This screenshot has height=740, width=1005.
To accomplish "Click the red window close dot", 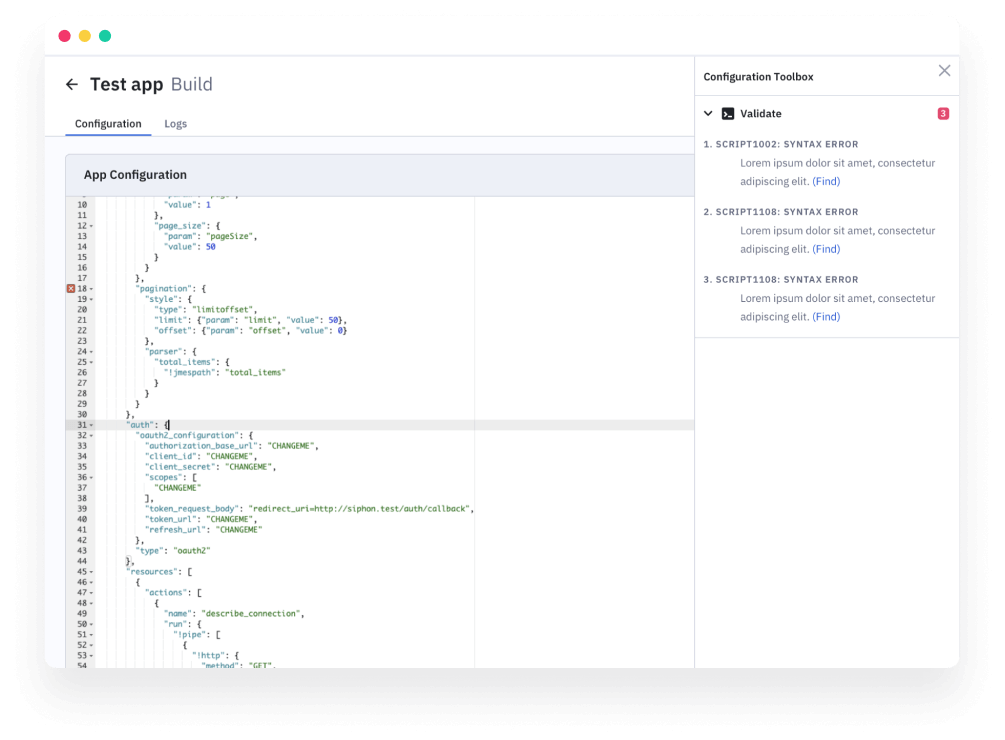I will (64, 36).
